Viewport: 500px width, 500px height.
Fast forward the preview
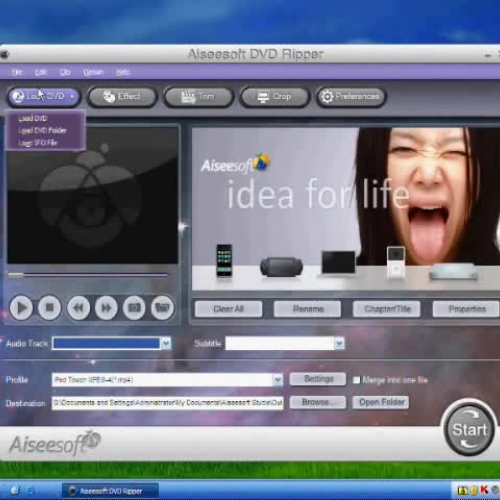tap(106, 307)
